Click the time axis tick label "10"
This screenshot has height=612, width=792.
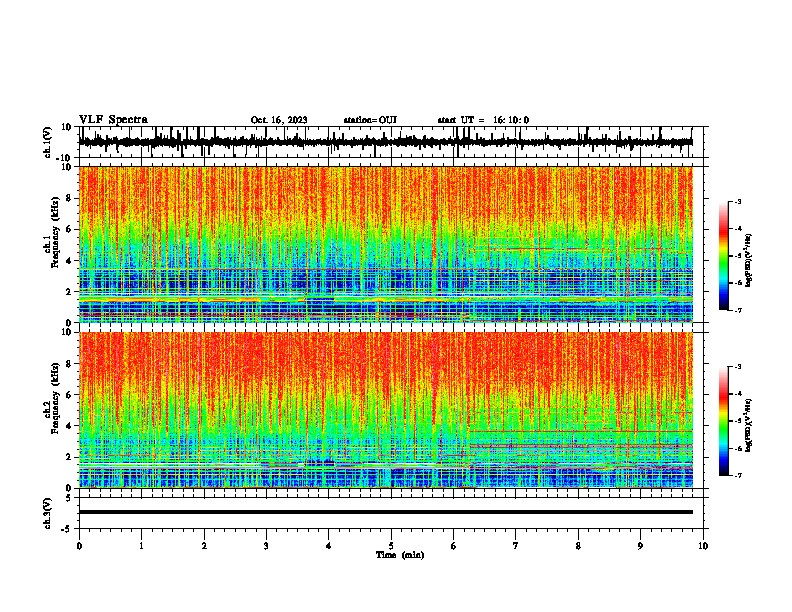(x=703, y=546)
